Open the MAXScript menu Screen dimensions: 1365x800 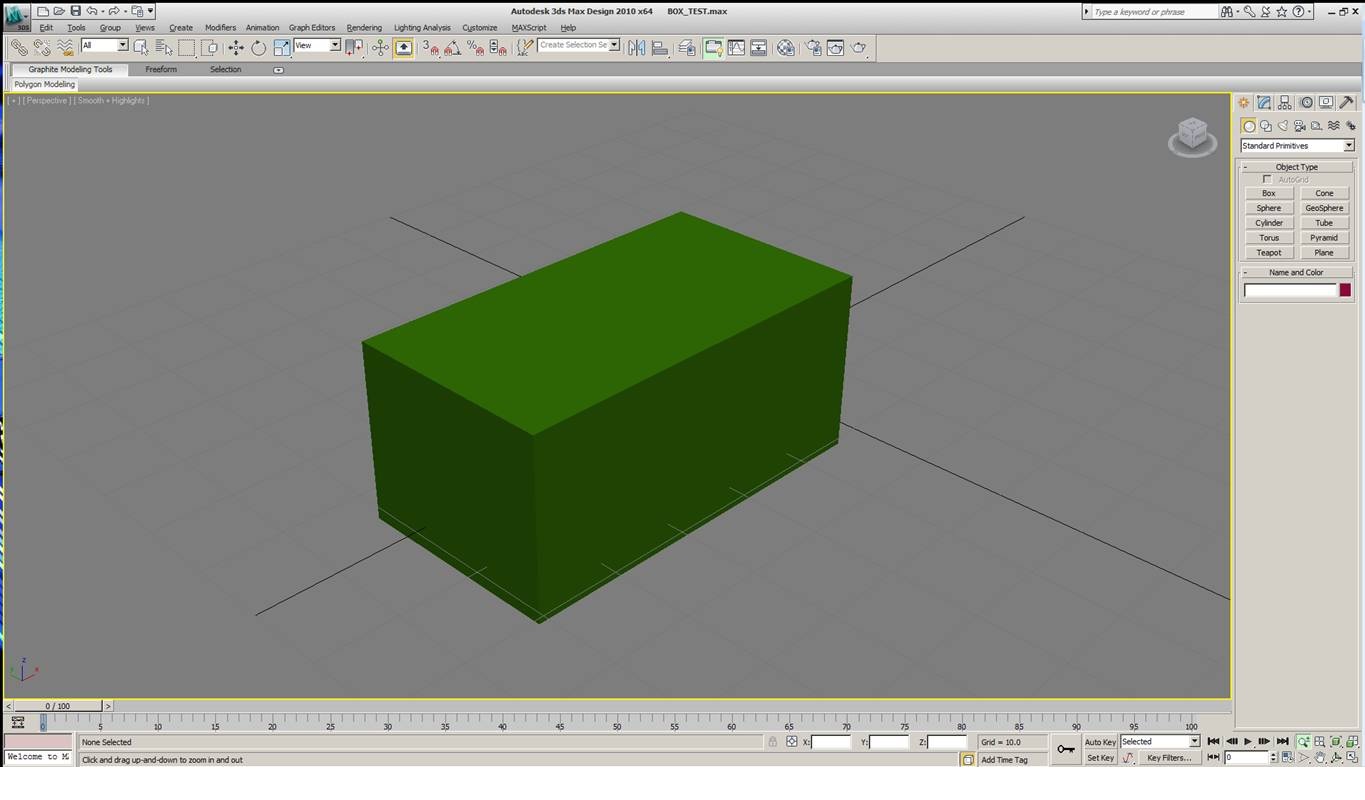click(529, 28)
